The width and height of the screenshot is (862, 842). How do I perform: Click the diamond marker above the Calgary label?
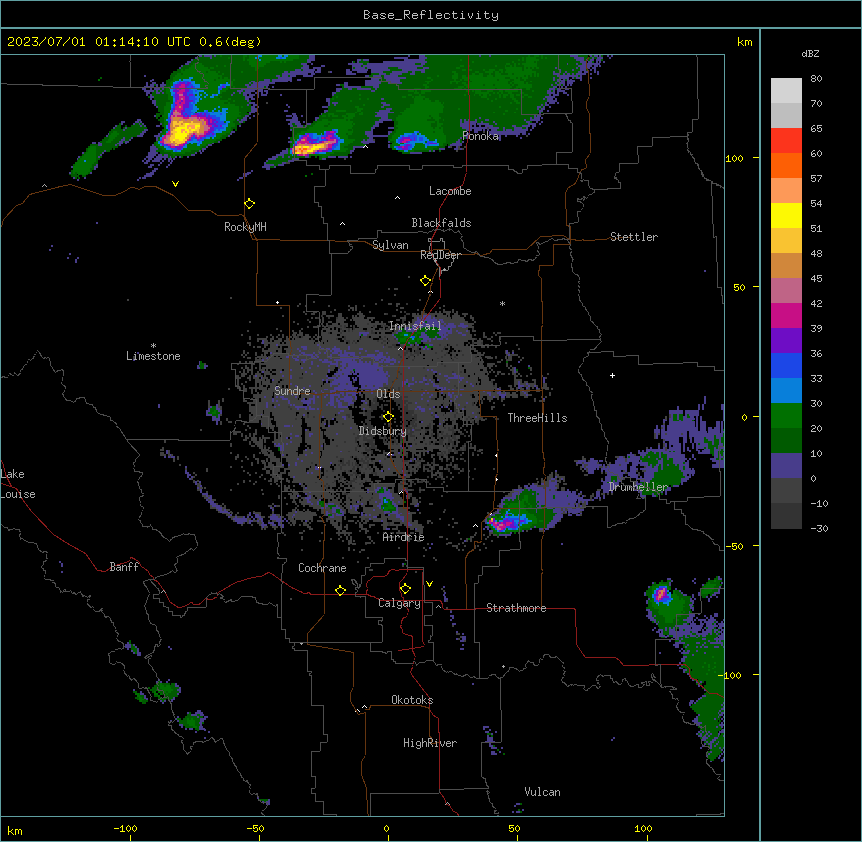[x=405, y=589]
